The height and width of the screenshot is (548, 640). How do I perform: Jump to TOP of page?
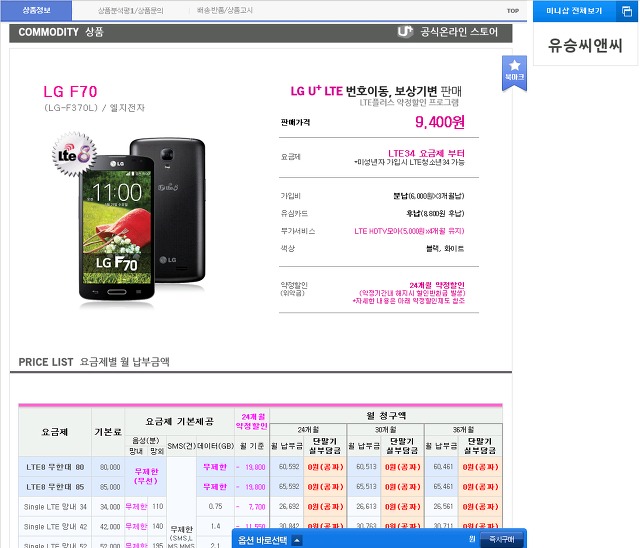(513, 11)
